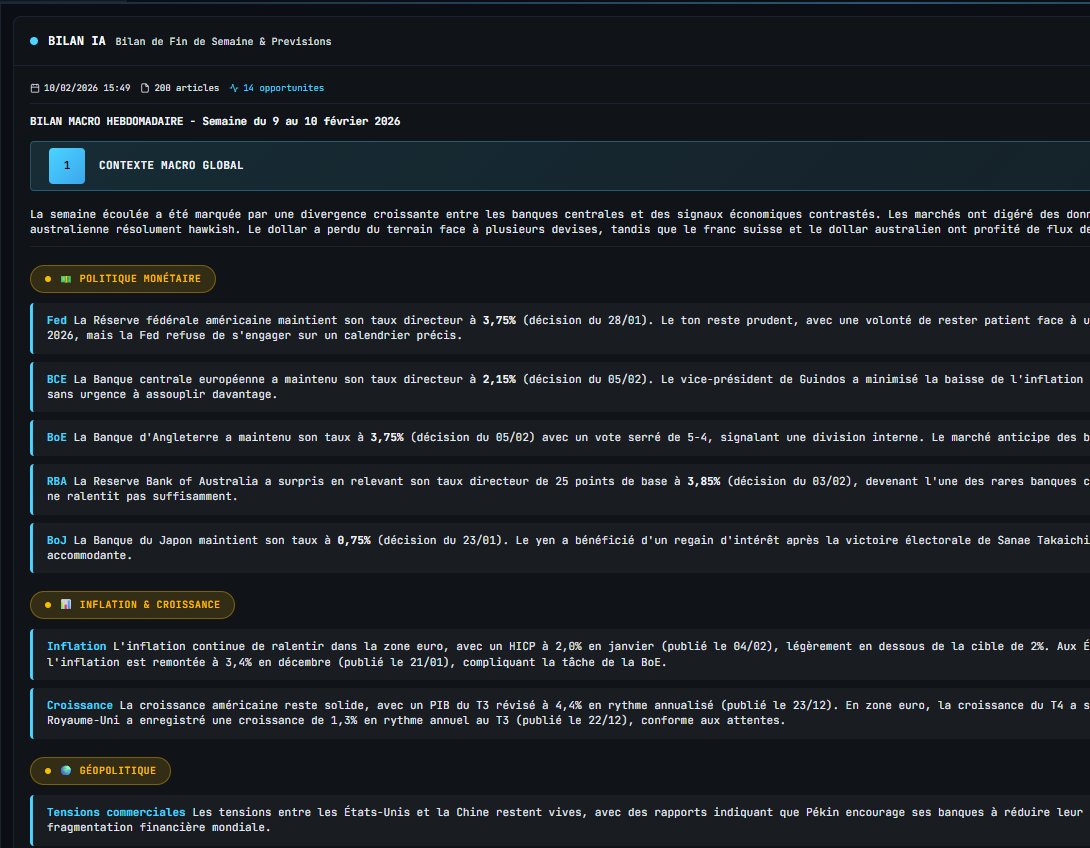Expand the GÉOPOLITIQUE section
The image size is (1090, 848).
100,771
